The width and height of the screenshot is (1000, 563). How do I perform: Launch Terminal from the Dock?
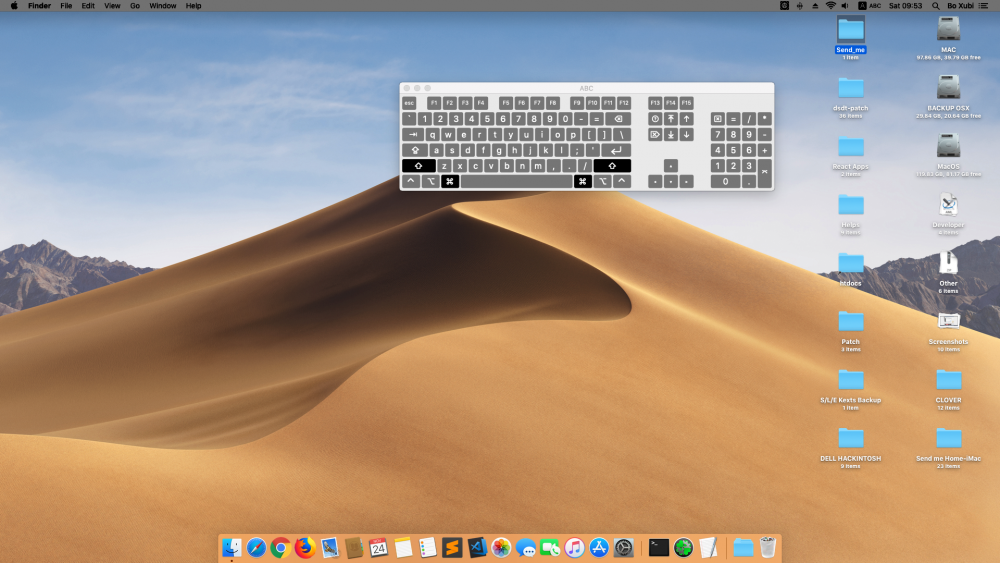point(659,548)
